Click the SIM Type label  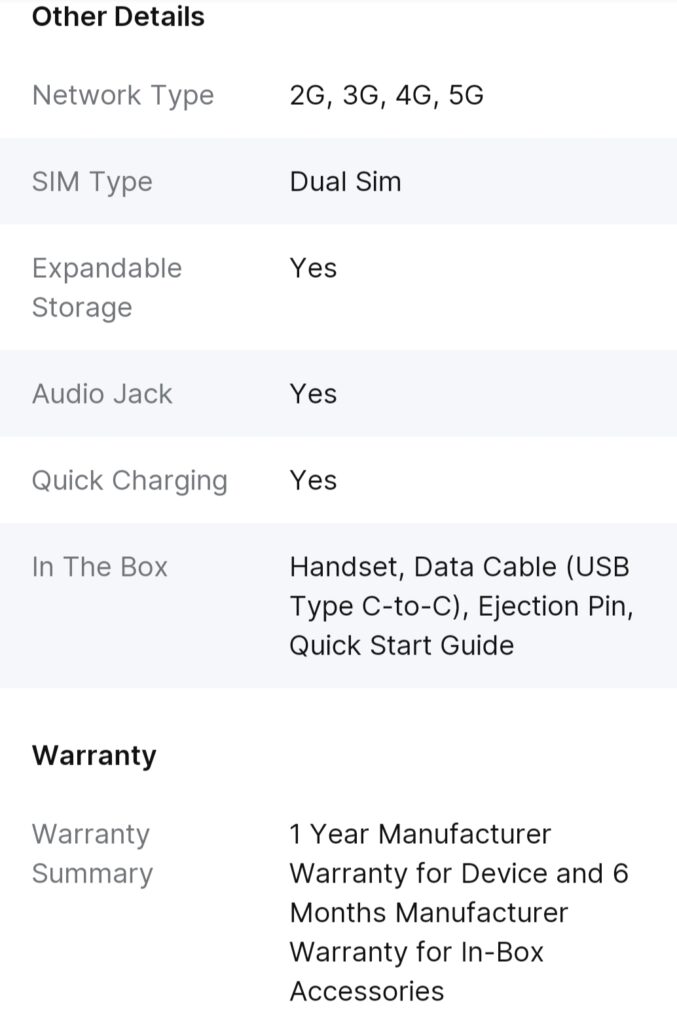click(x=92, y=182)
